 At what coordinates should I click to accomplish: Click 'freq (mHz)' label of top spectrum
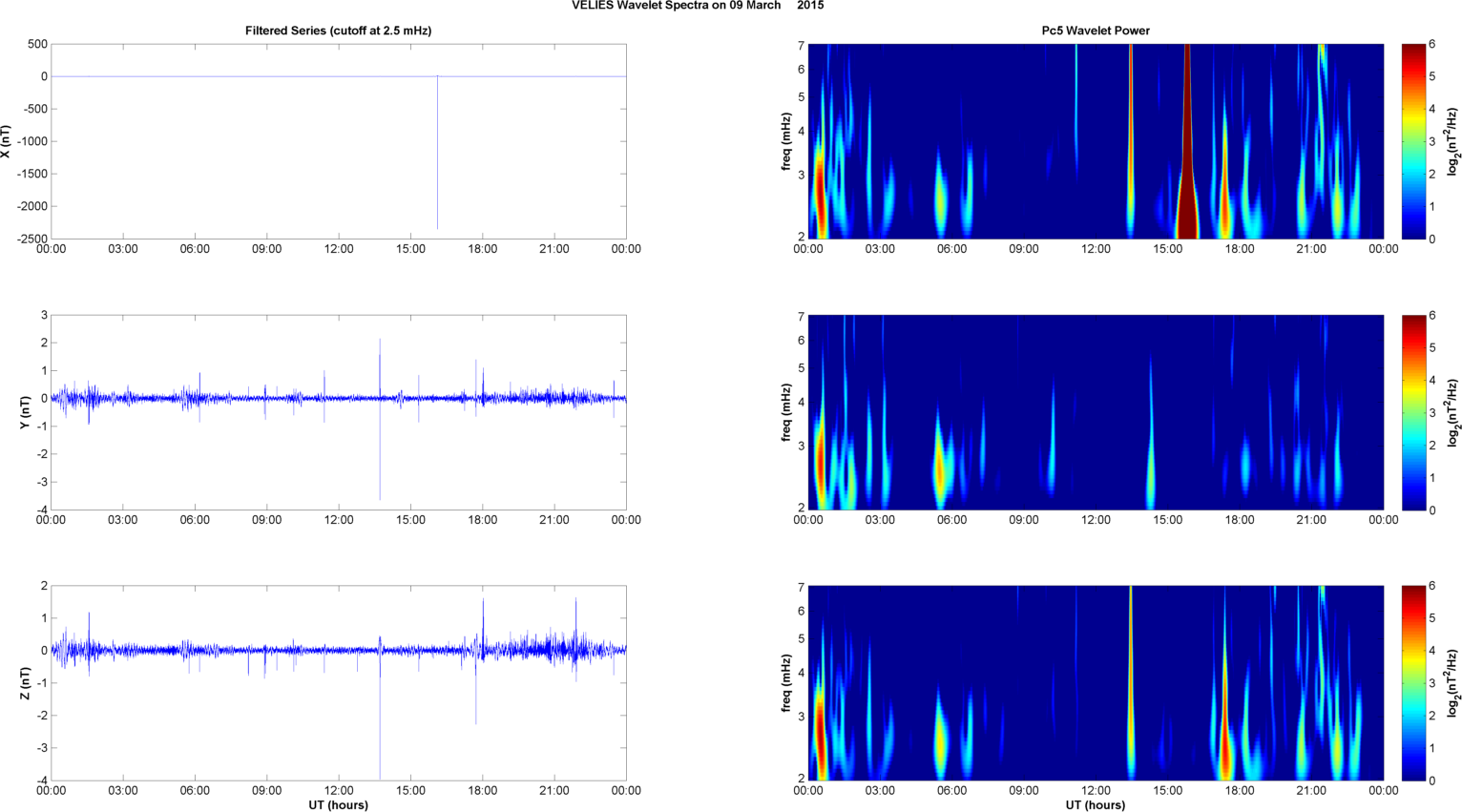tap(785, 141)
